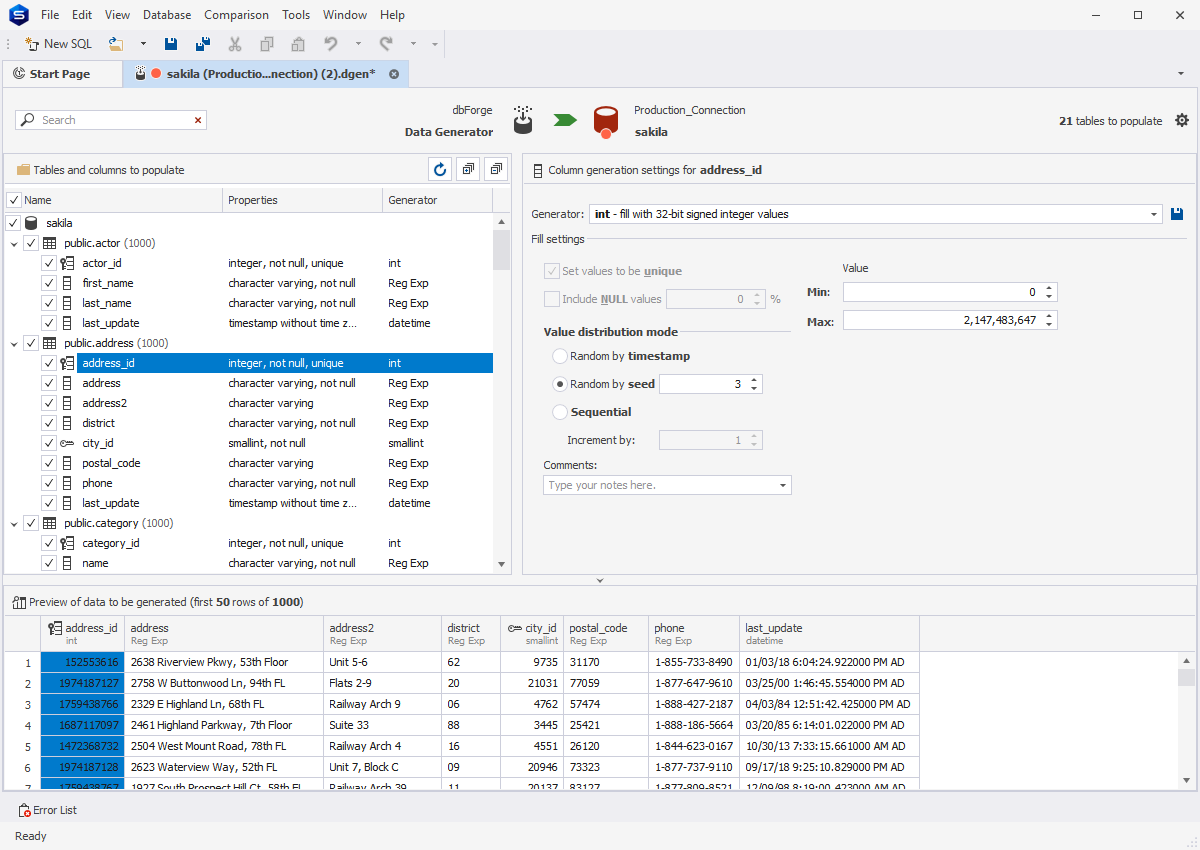Click the New SQL toolbar button
The height and width of the screenshot is (850, 1200).
(x=58, y=44)
